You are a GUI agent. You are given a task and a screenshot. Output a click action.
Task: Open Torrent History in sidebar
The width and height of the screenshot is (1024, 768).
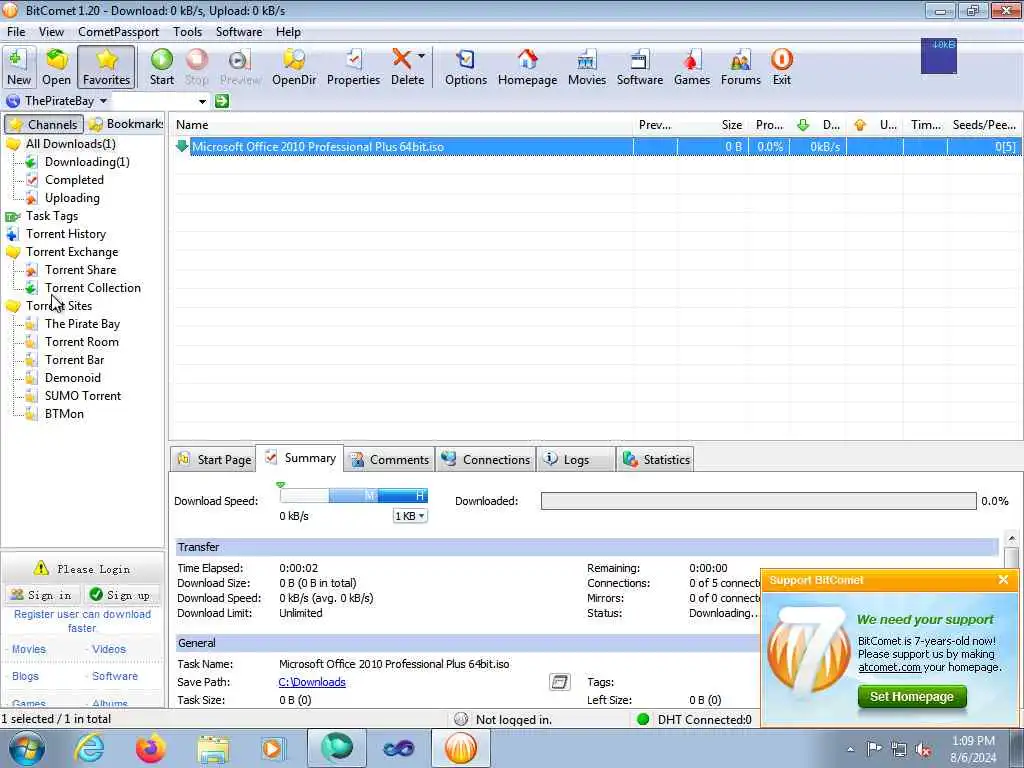coord(65,234)
